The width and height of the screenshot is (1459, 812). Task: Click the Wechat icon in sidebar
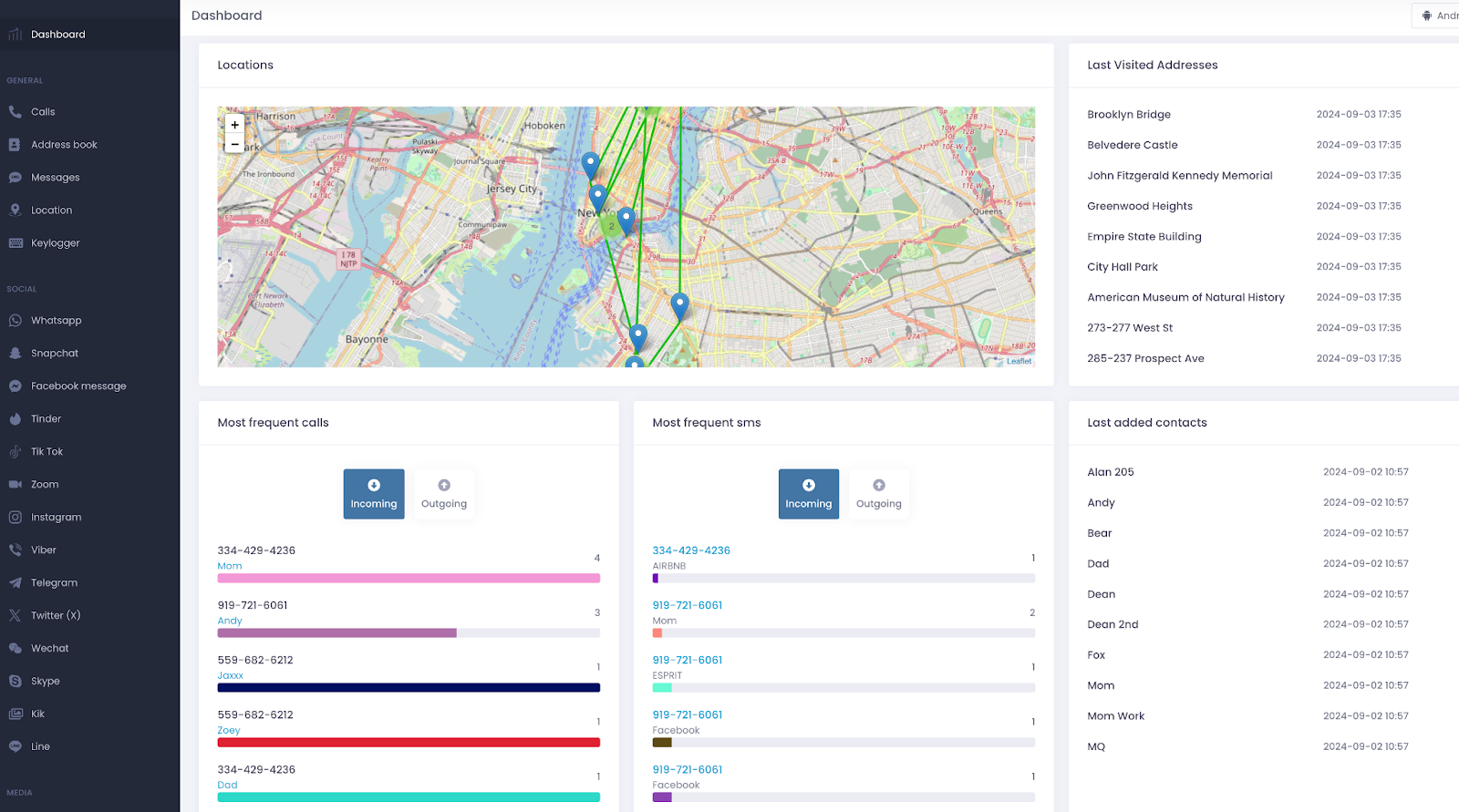tap(16, 649)
